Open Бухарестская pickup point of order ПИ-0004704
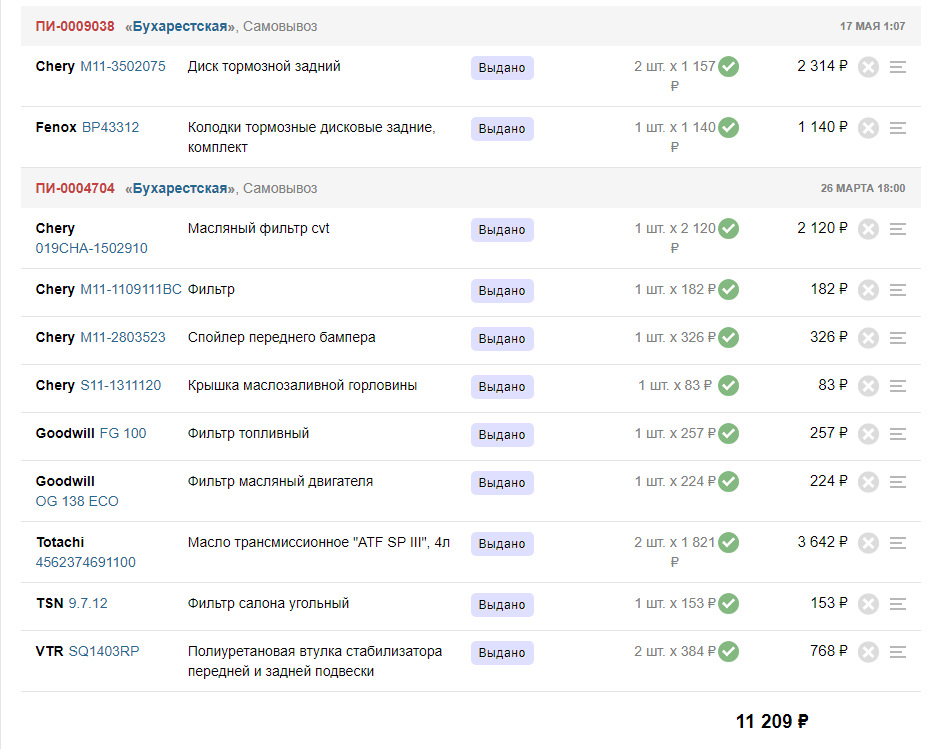The width and height of the screenshot is (936, 749). click(180, 188)
